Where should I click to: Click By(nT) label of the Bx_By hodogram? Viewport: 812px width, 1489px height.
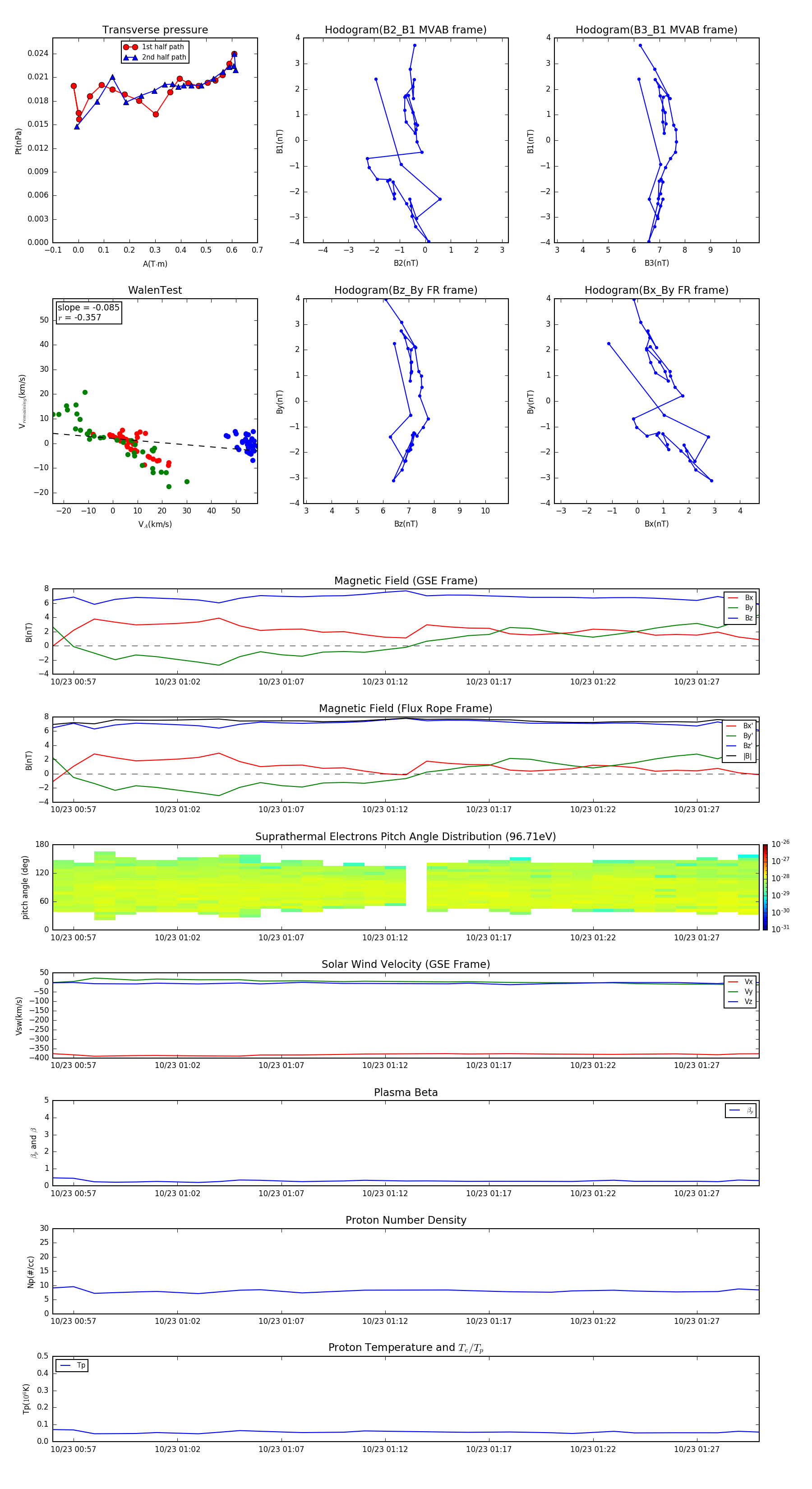(x=530, y=402)
